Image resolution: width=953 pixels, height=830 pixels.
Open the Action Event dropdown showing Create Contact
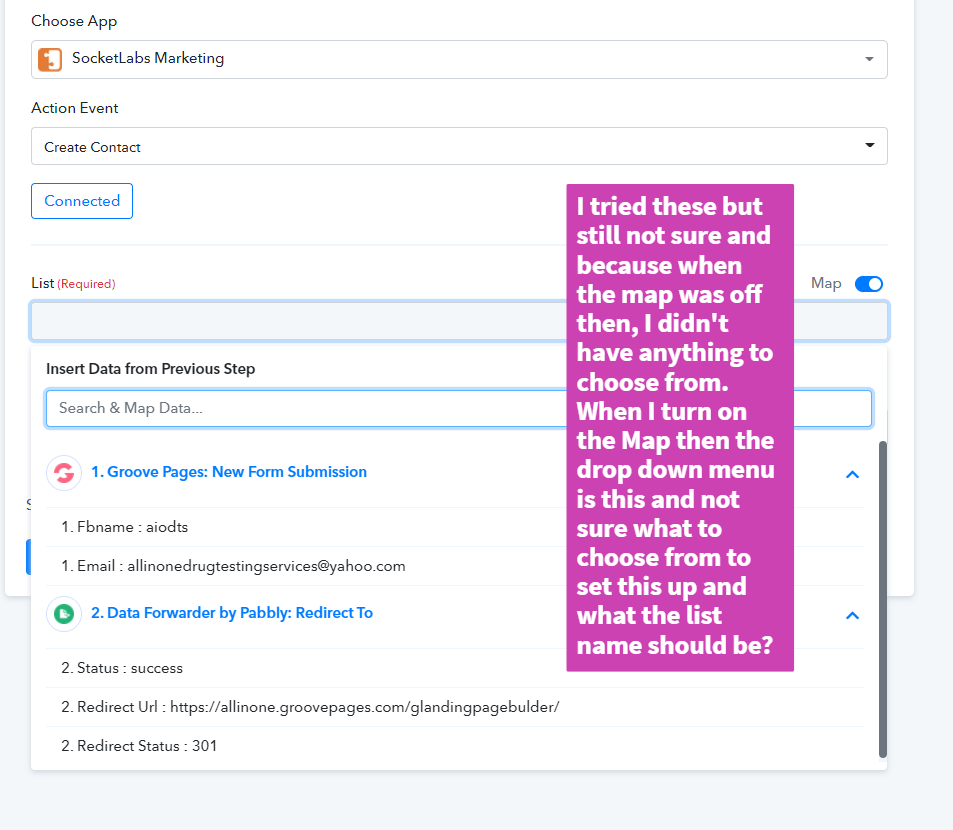coord(459,146)
